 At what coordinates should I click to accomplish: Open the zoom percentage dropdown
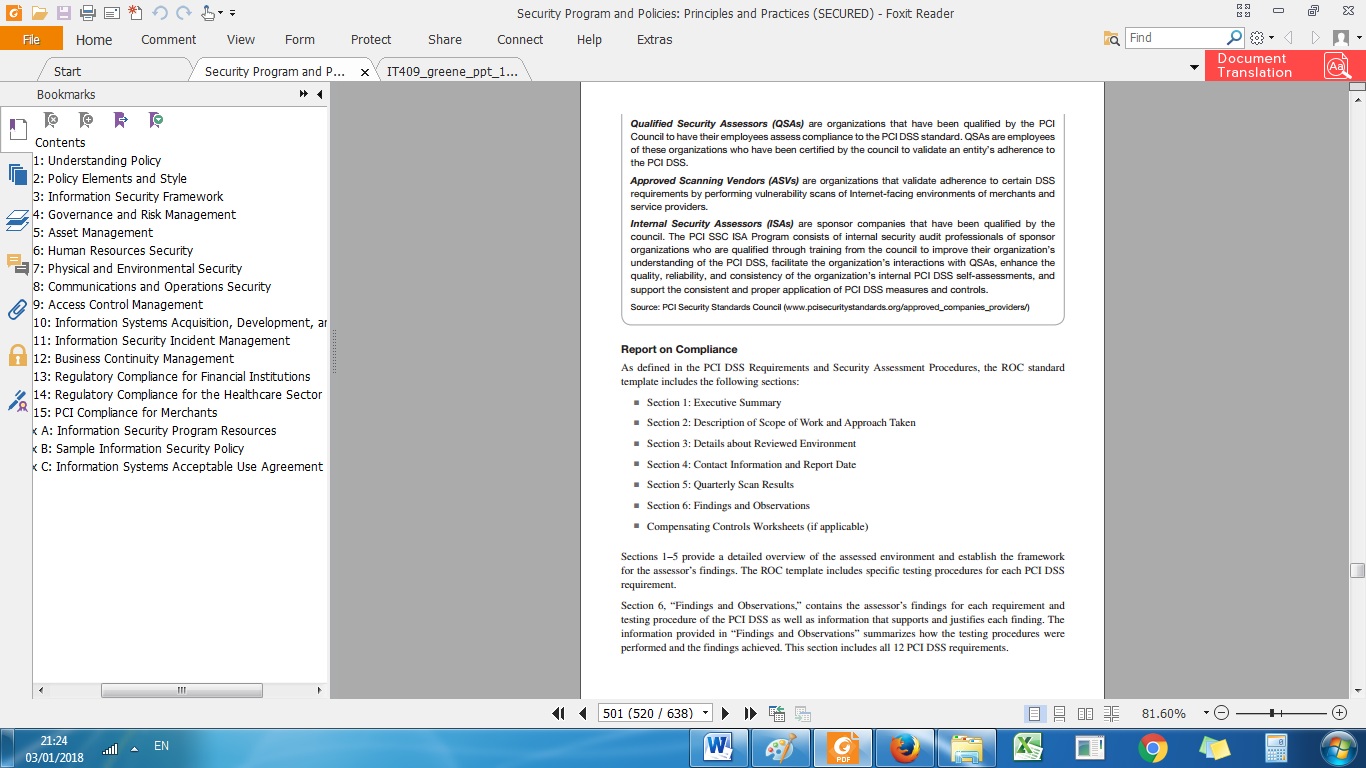click(x=1205, y=713)
